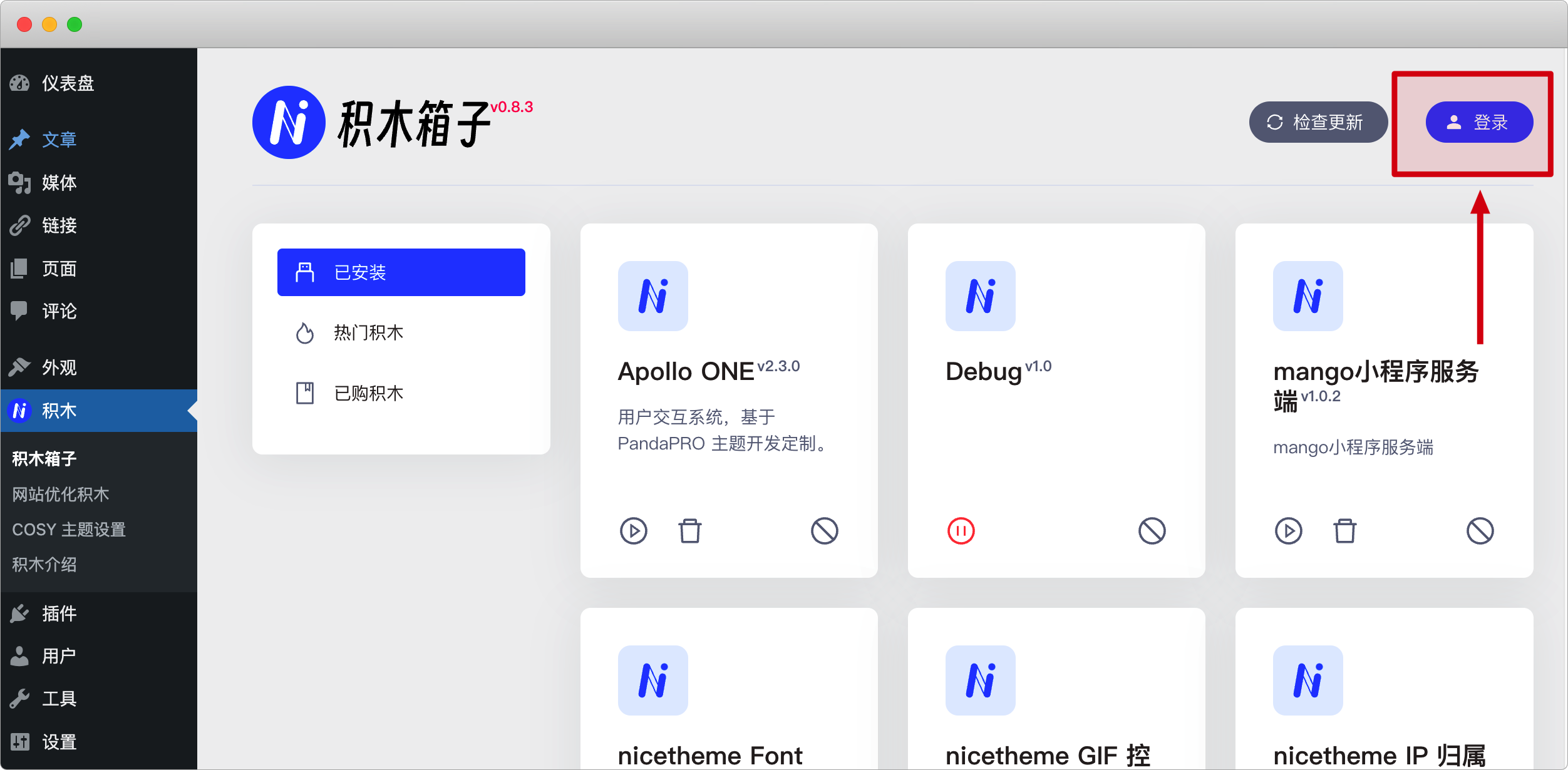Screen dimensions: 1568x770
Task: Open the 工具 tools menu
Action: (x=98, y=699)
